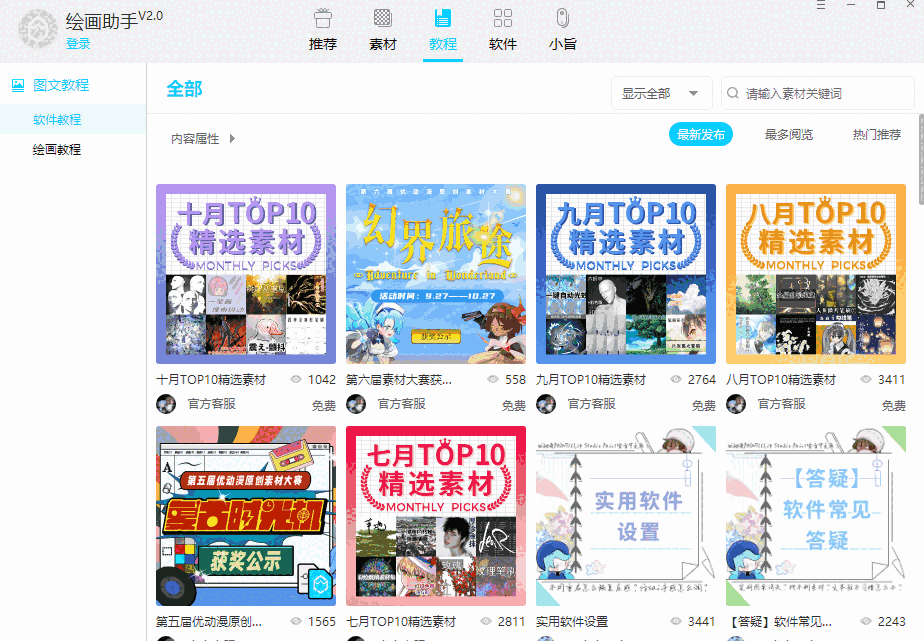Image resolution: width=924 pixels, height=641 pixels.
Task: Open the hamburger menu in the title bar
Action: point(820,5)
